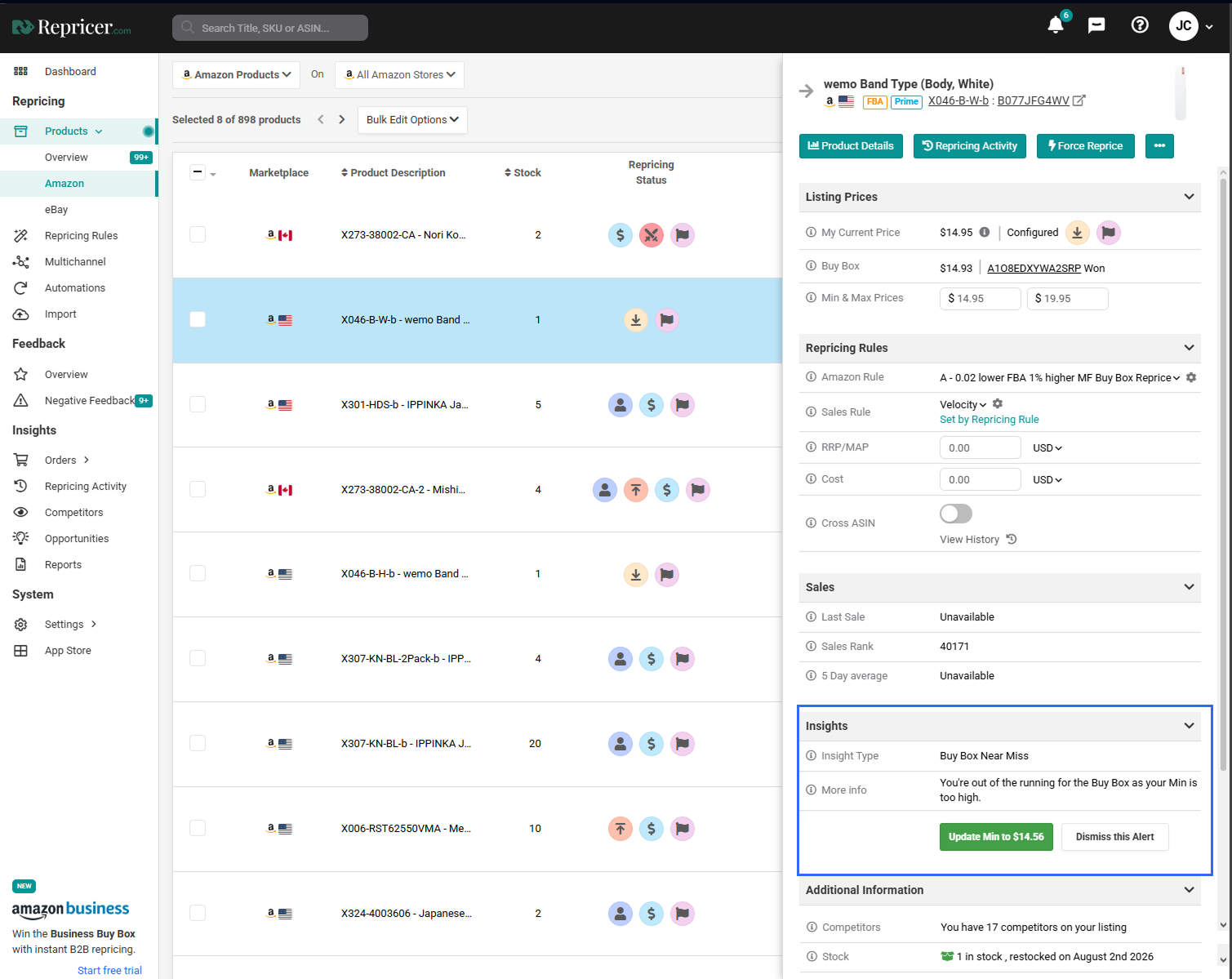Collapse the Insights section
1232x979 pixels.
coord(1189,726)
